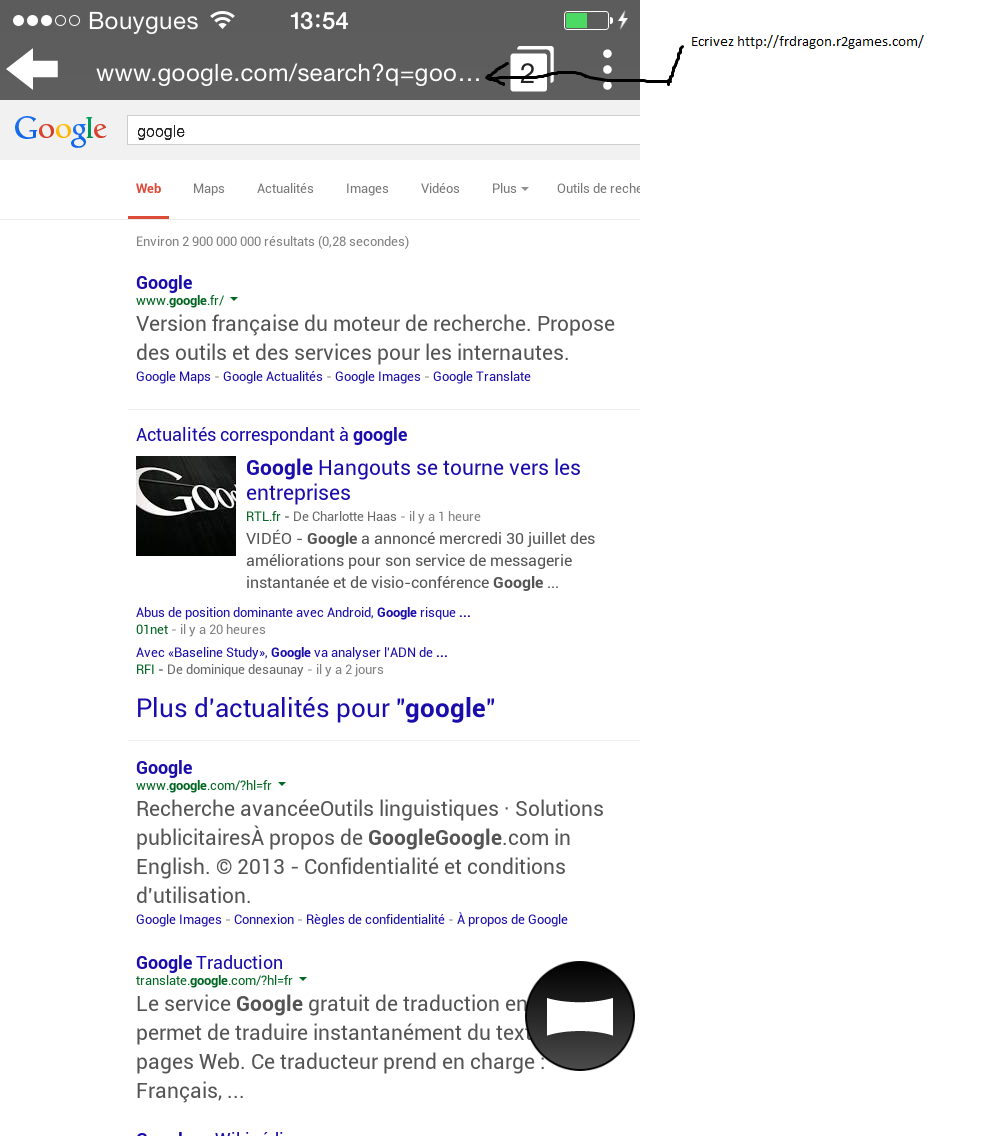Open the Google Hangouts news thumbnail
997x1136 pixels.
(186, 506)
